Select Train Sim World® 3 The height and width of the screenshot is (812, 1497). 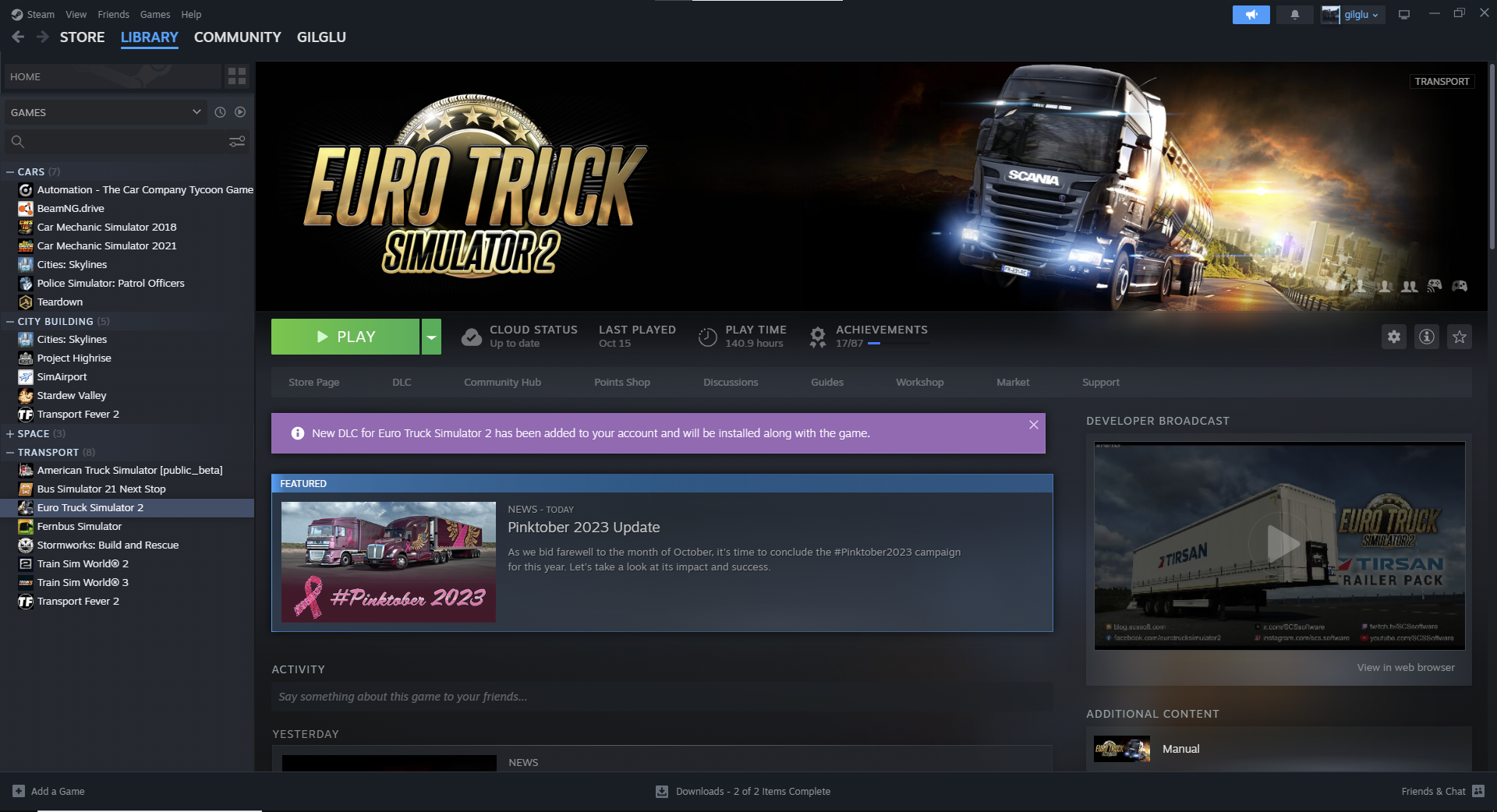[x=127, y=582]
